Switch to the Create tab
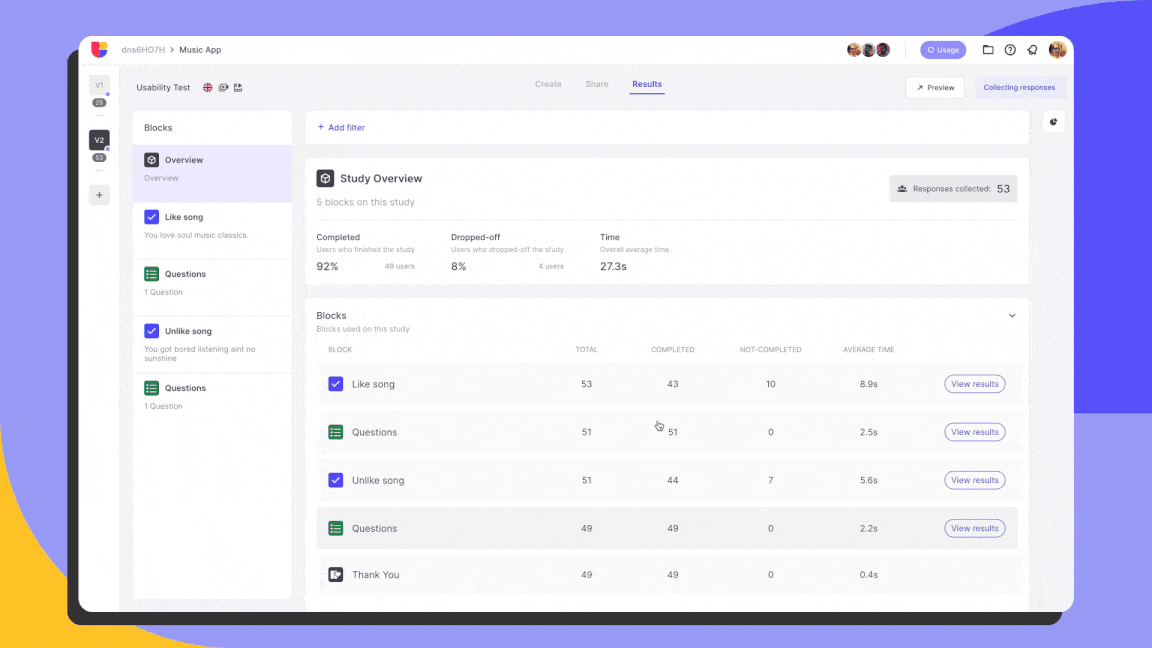The height and width of the screenshot is (648, 1152). pos(548,85)
